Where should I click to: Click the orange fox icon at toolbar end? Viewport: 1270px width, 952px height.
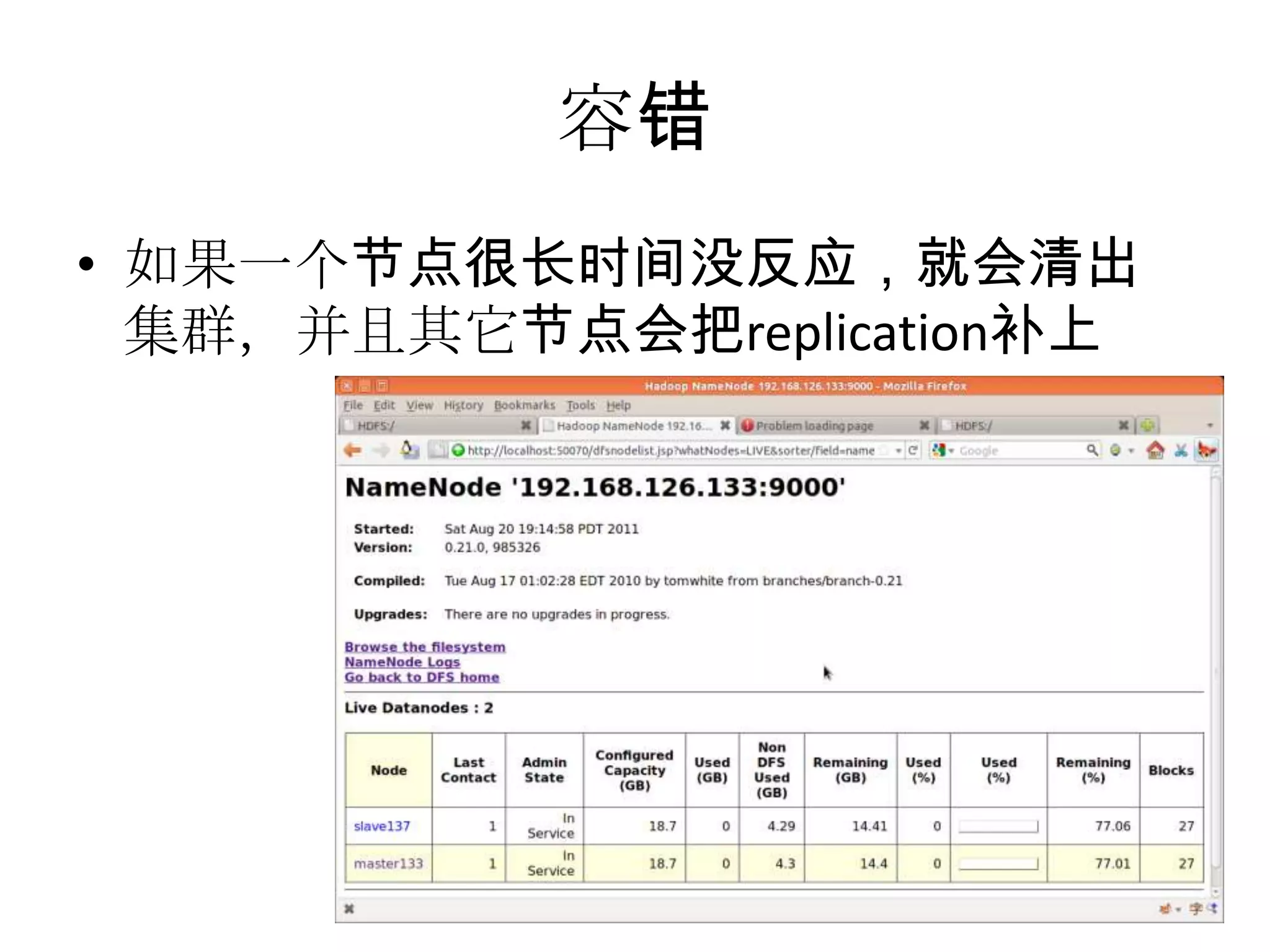(1207, 450)
